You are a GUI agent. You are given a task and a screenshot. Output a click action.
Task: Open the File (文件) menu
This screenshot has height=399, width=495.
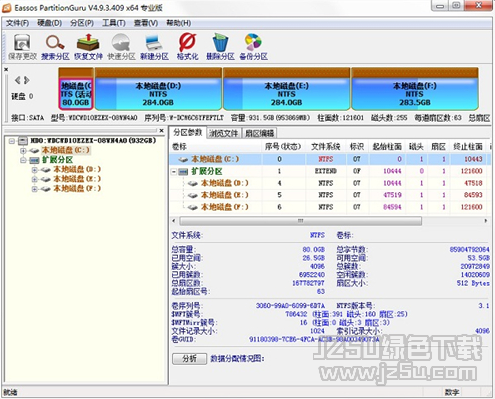17,23
